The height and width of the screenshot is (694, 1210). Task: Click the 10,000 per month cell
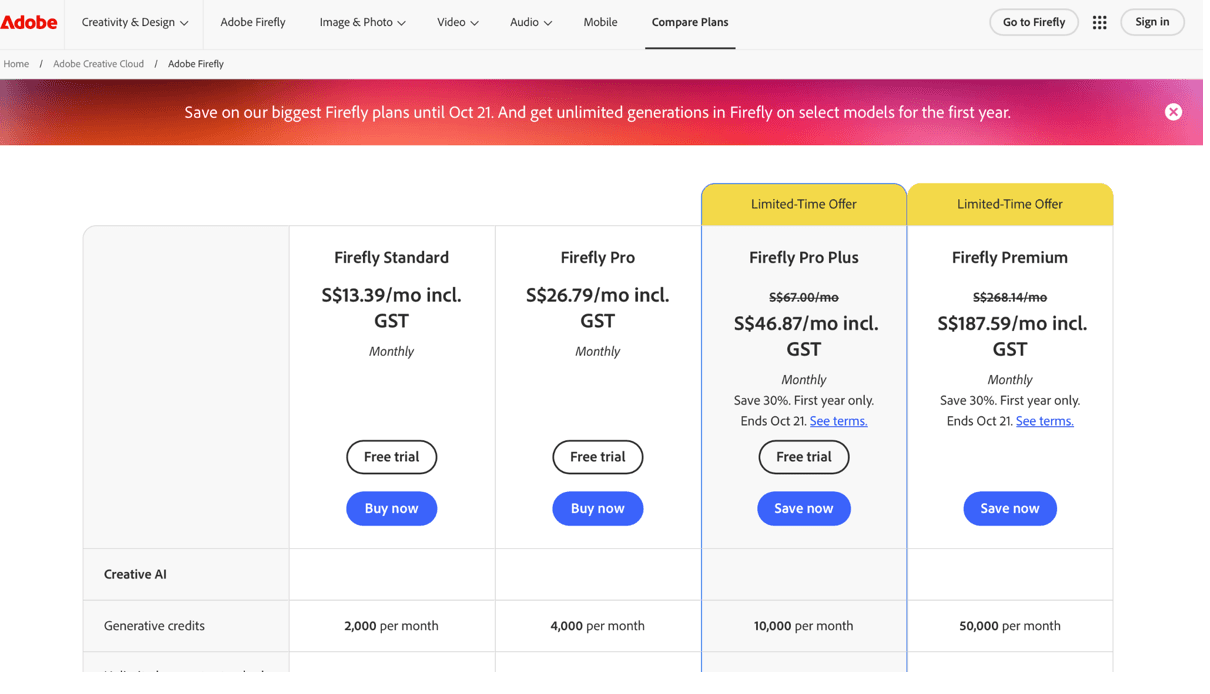[803, 626]
